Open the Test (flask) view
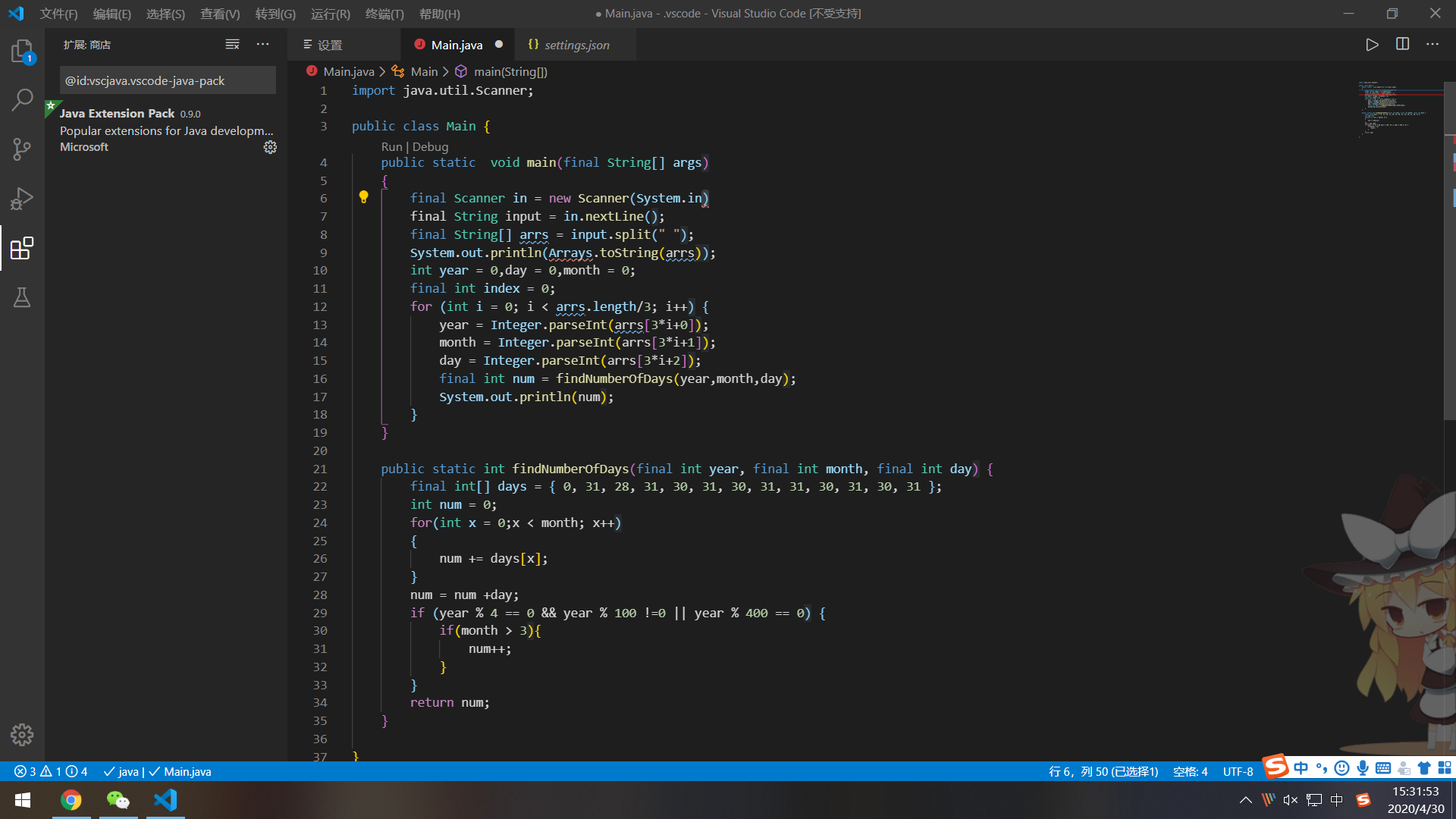Viewport: 1456px width, 819px height. tap(22, 297)
